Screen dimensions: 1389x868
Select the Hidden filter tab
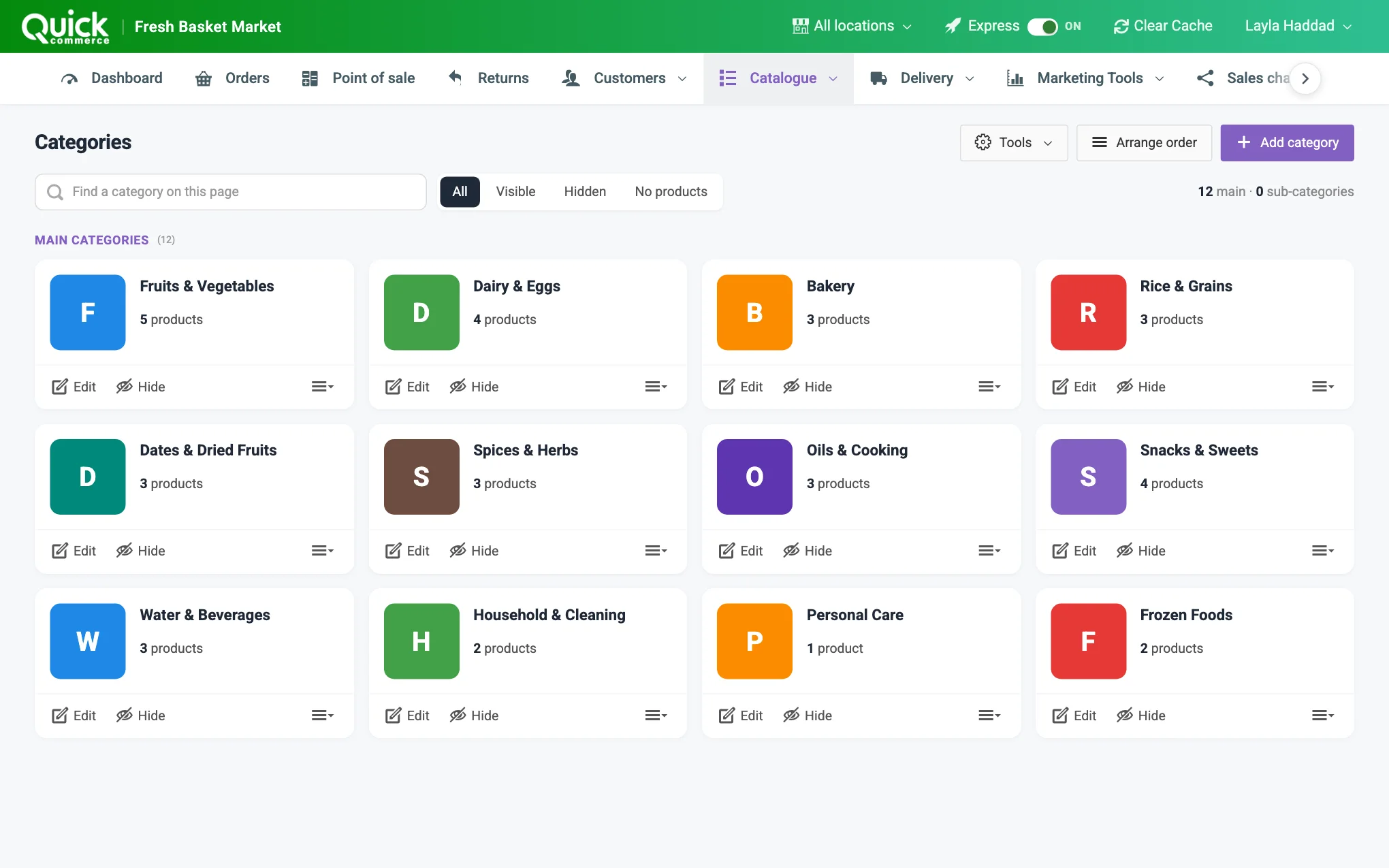pos(585,192)
